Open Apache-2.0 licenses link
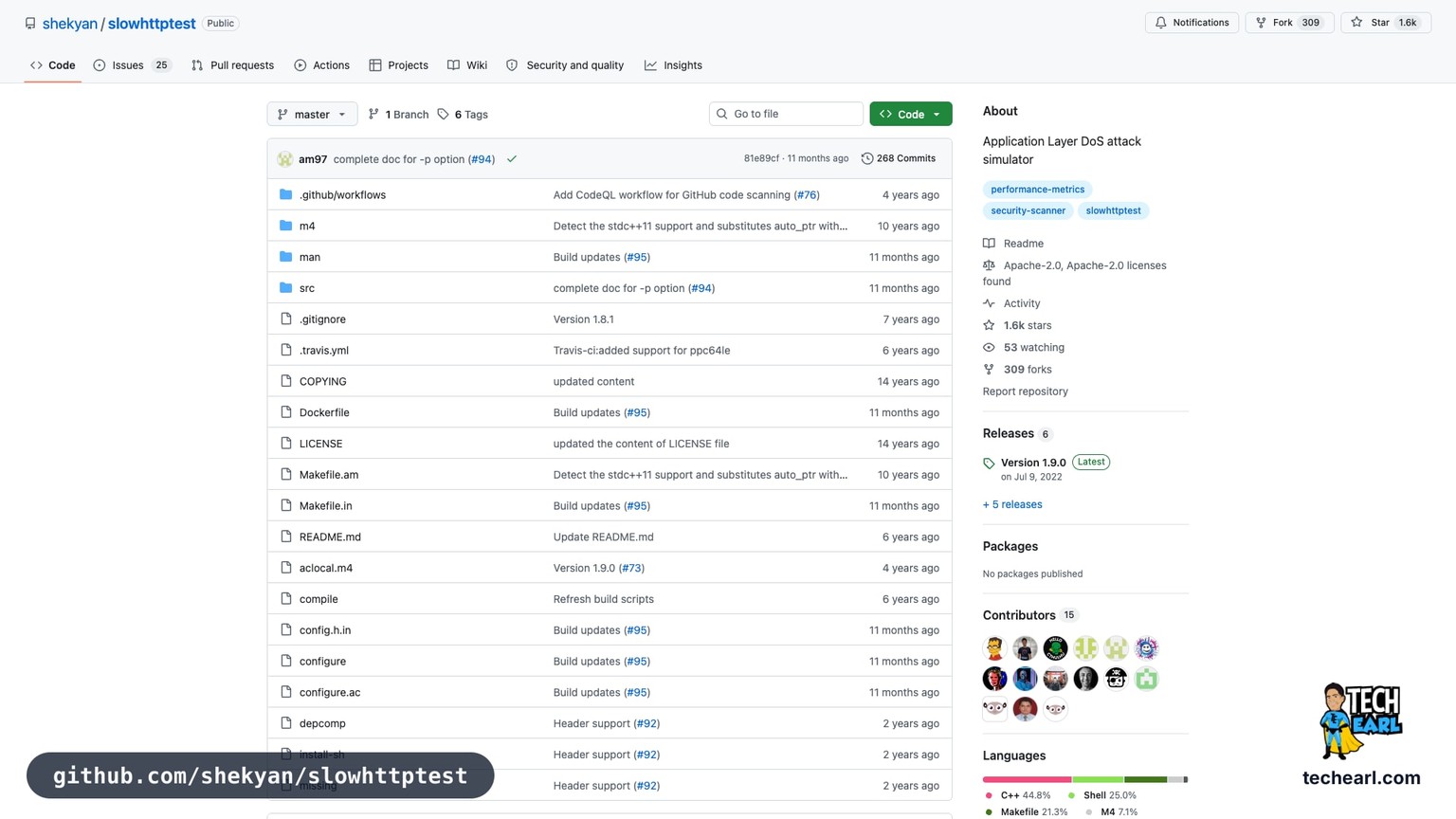Screen dimensions: 1456x819 coord(1075,273)
